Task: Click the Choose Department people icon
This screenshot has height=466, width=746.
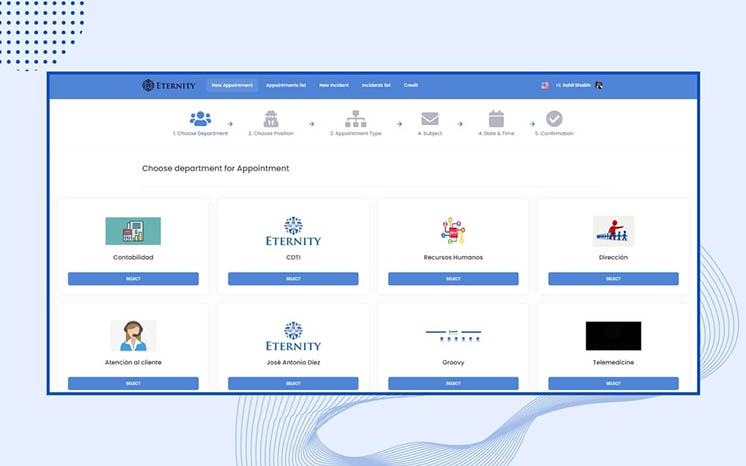Action: click(x=200, y=119)
